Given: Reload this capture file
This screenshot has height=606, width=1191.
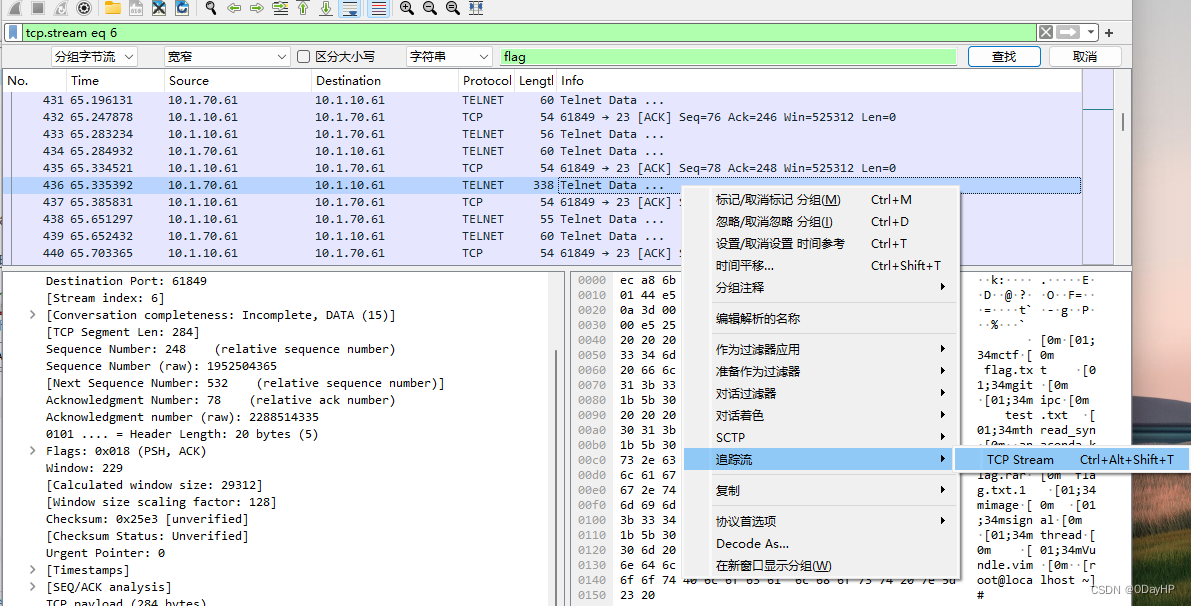Looking at the screenshot, I should [x=184, y=8].
